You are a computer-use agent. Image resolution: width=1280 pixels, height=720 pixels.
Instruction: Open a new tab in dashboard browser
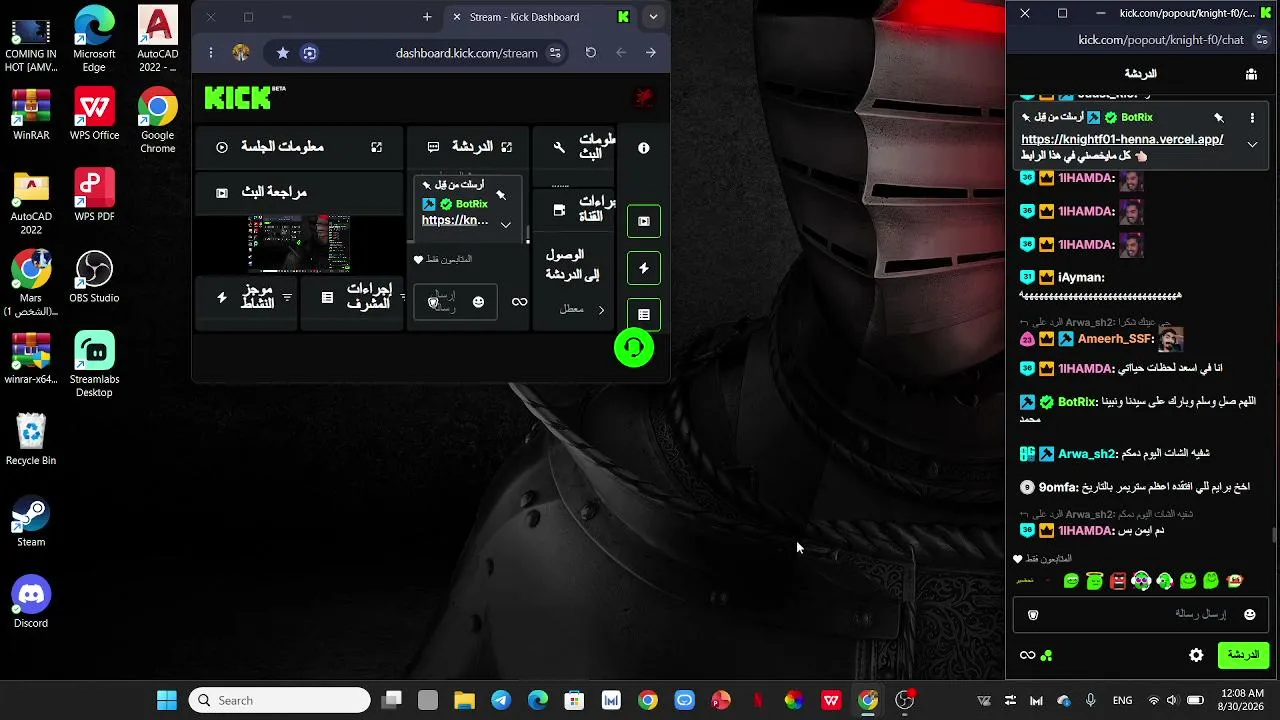(x=427, y=17)
